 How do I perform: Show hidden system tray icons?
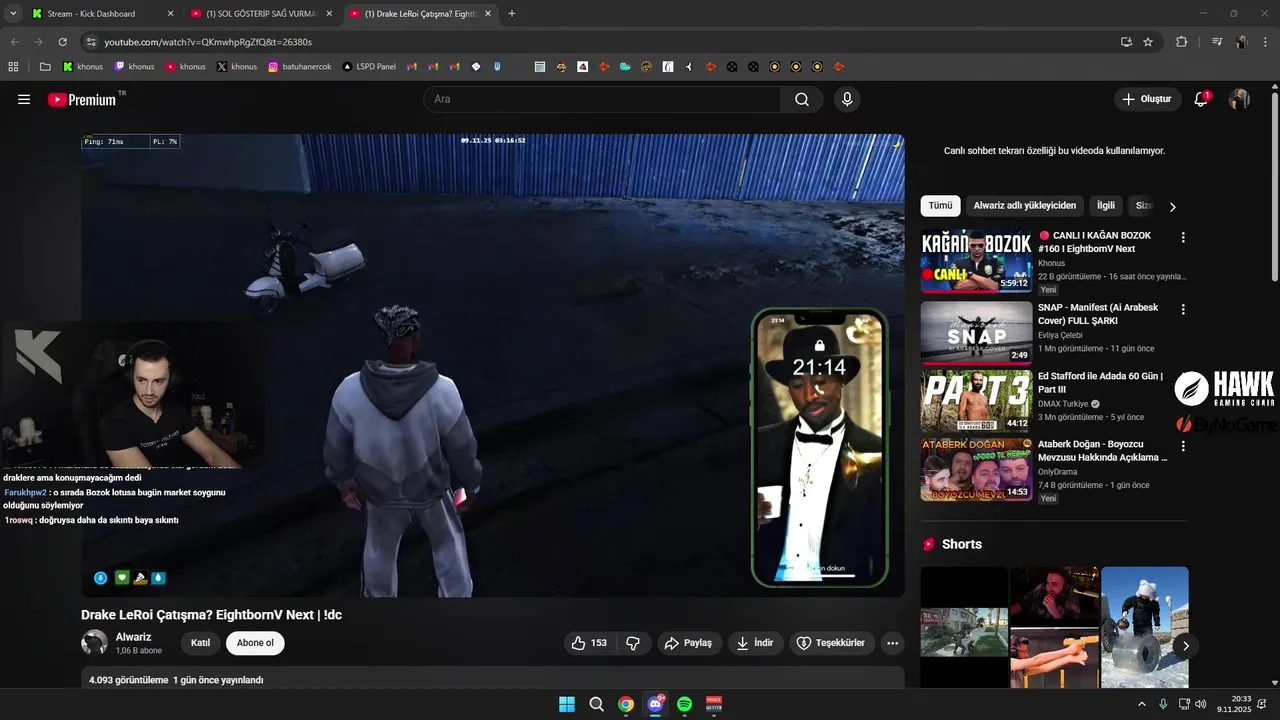click(1142, 704)
